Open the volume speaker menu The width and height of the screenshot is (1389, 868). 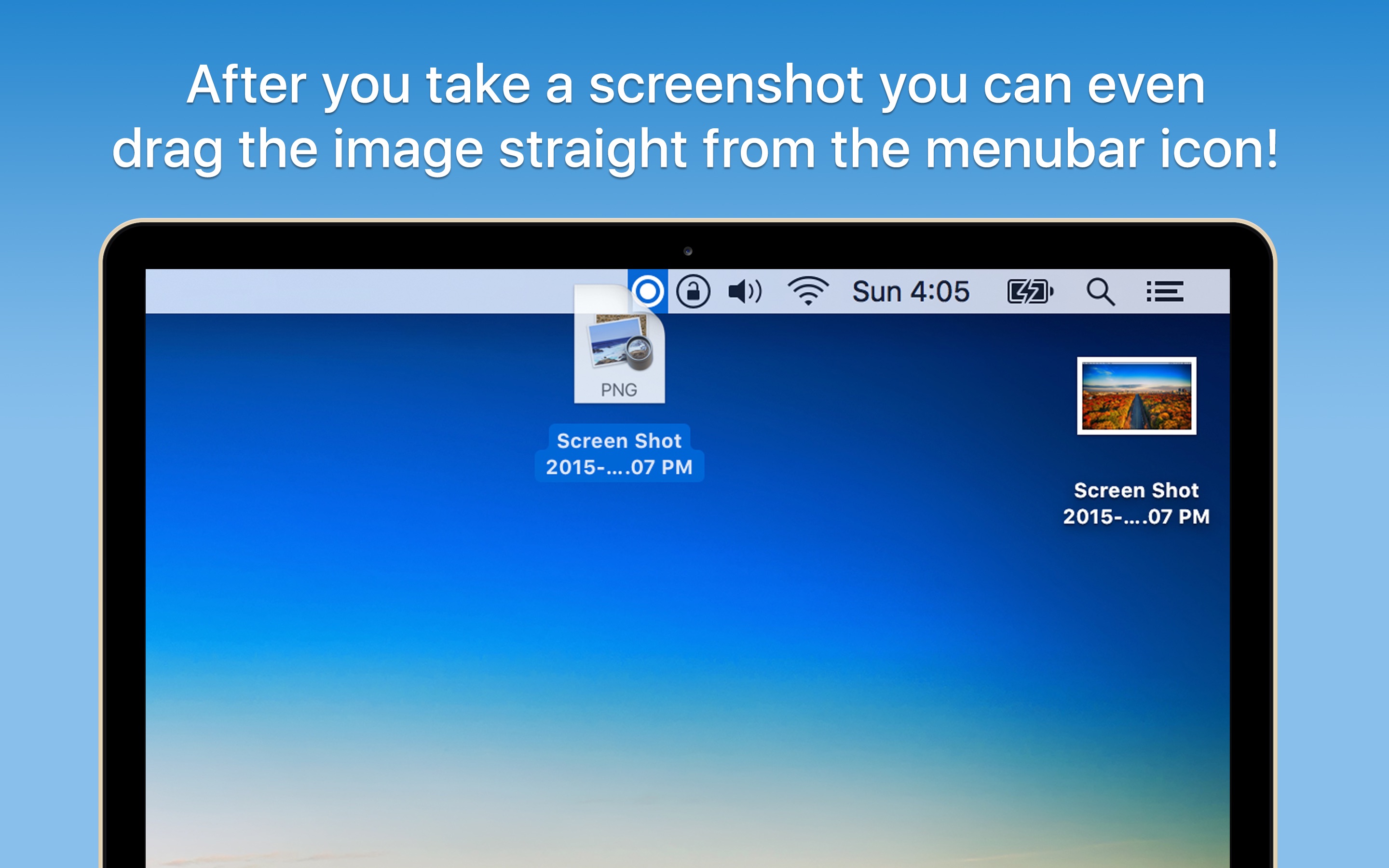coord(745,291)
